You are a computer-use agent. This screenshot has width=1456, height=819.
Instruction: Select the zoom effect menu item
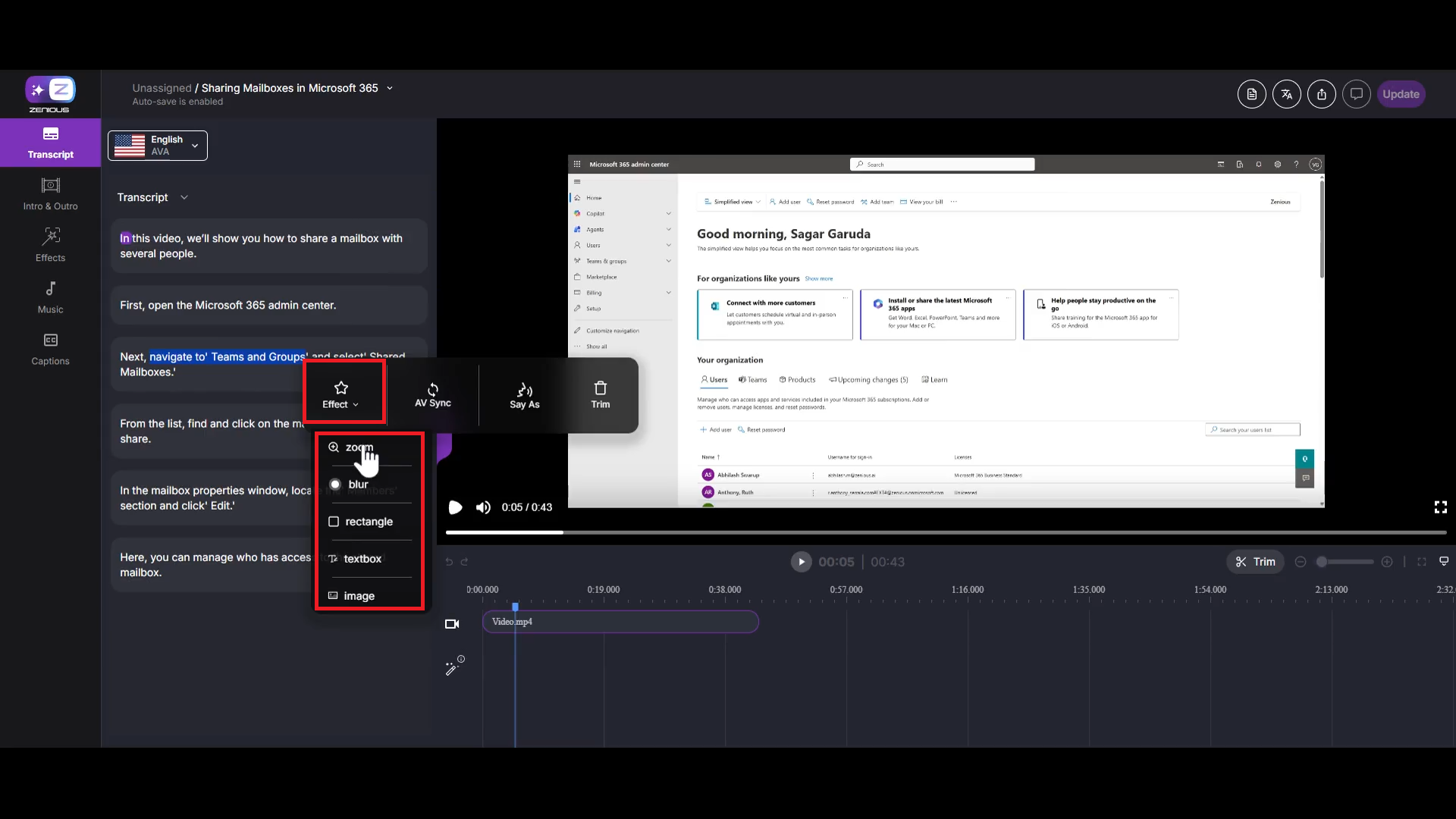pyautogui.click(x=359, y=447)
